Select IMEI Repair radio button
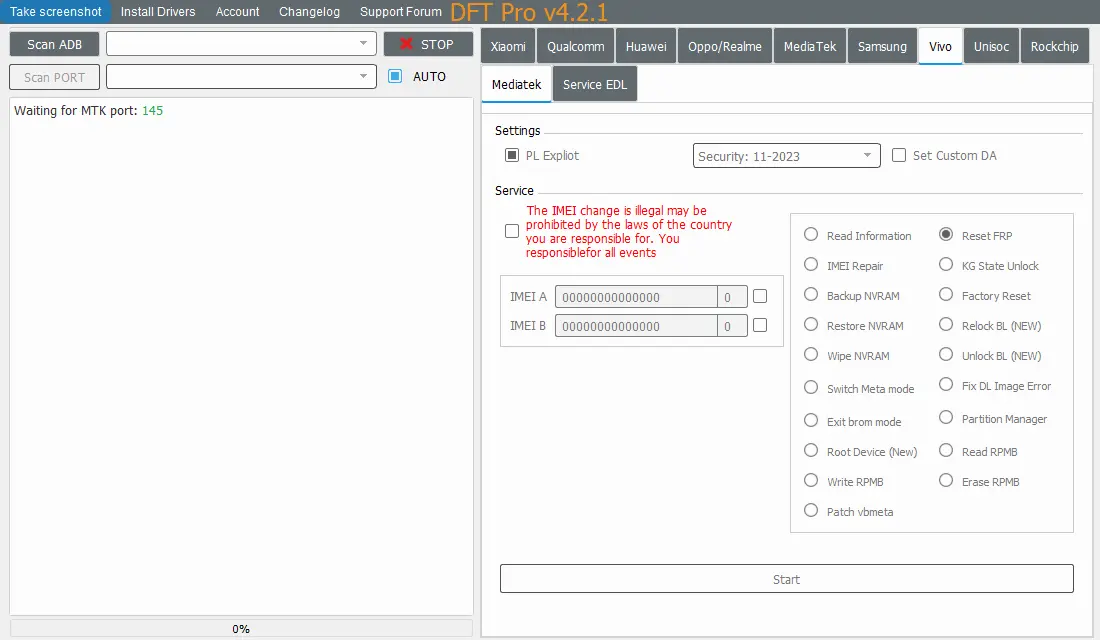This screenshot has width=1100, height=640. pos(811,265)
